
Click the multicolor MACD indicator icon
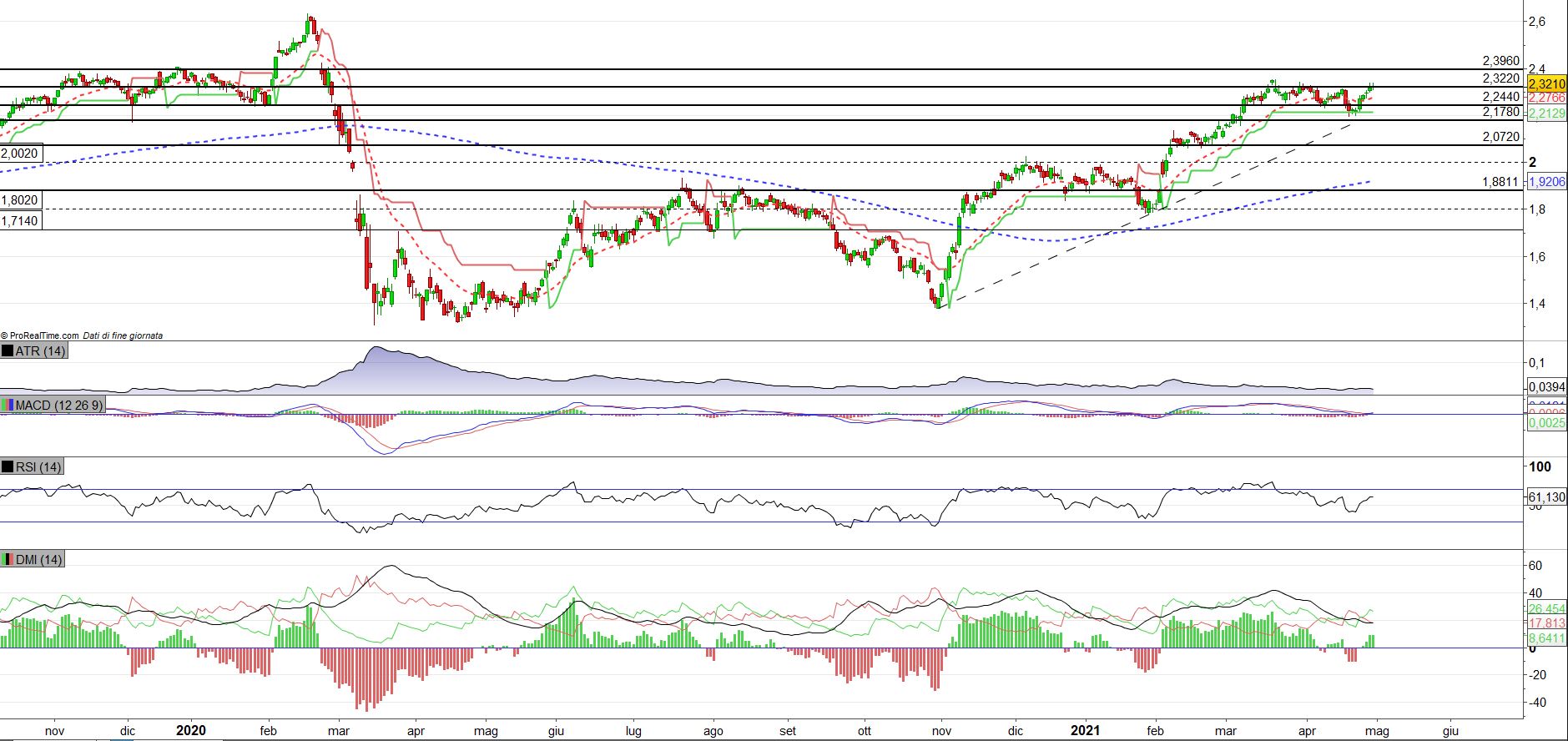[8, 405]
